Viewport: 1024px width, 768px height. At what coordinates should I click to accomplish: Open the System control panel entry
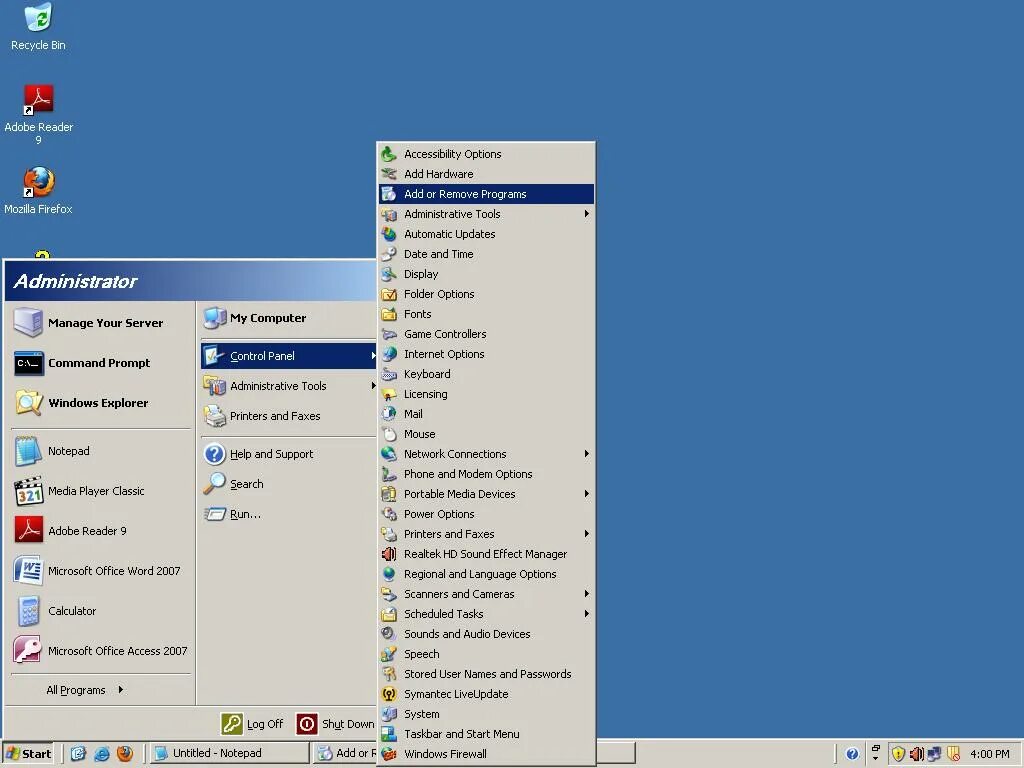[x=487, y=714]
